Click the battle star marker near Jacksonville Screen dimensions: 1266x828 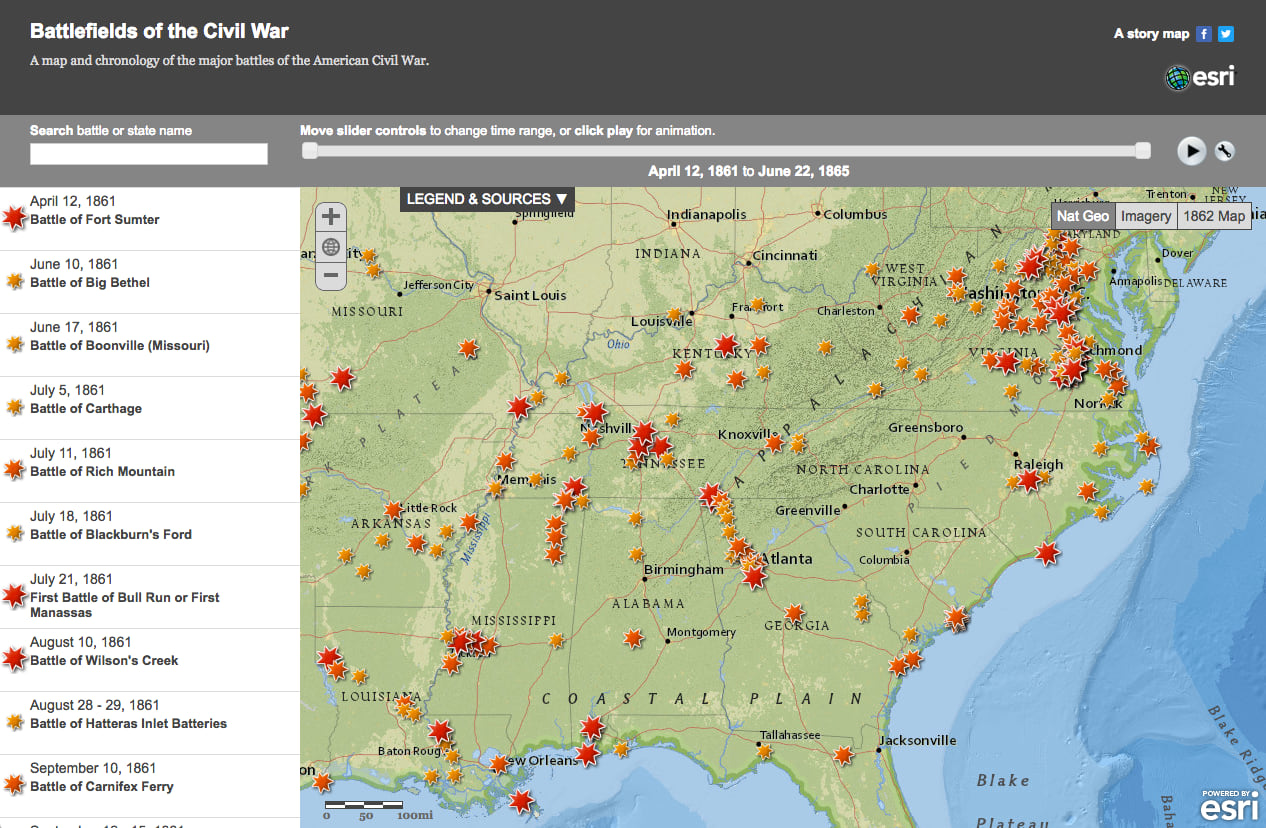coord(844,755)
